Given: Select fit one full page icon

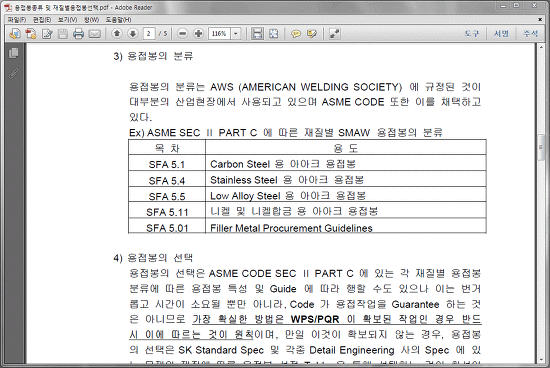Looking at the screenshot, I should tap(274, 34).
